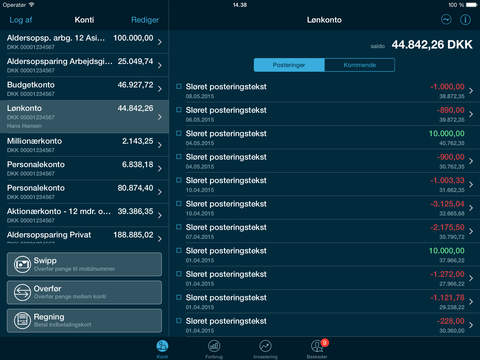The height and width of the screenshot is (360, 480).
Task: Tap the Overfør transfer arrows icon
Action: (22, 292)
